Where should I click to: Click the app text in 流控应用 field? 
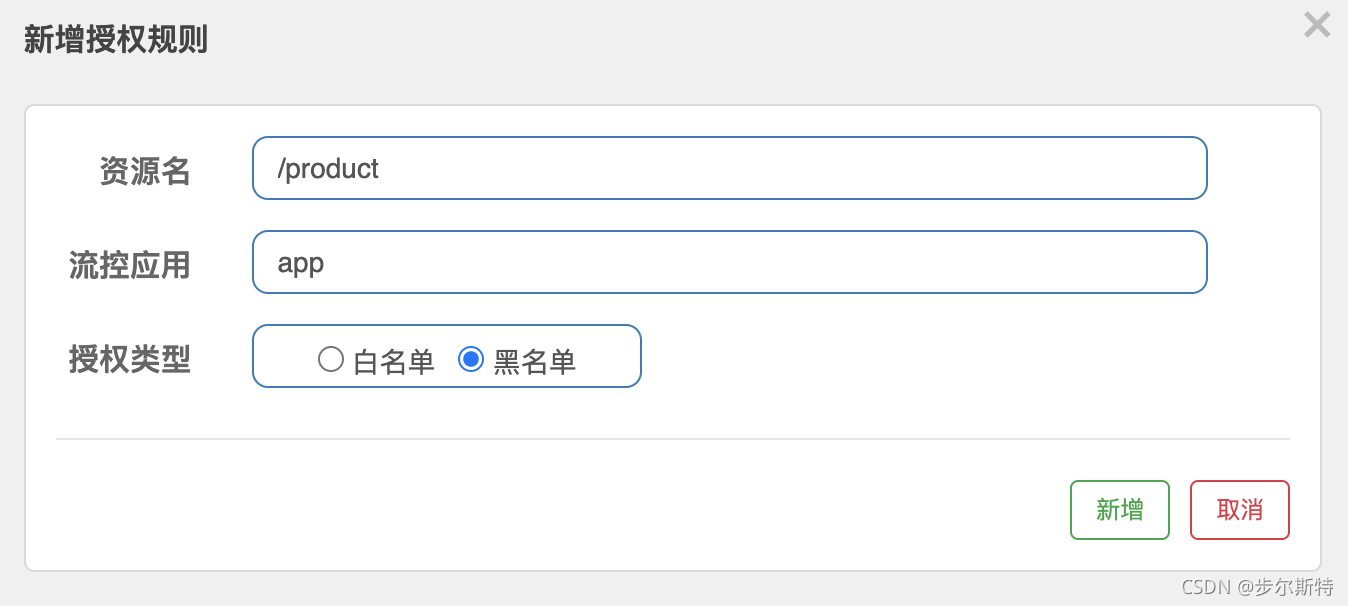(301, 262)
